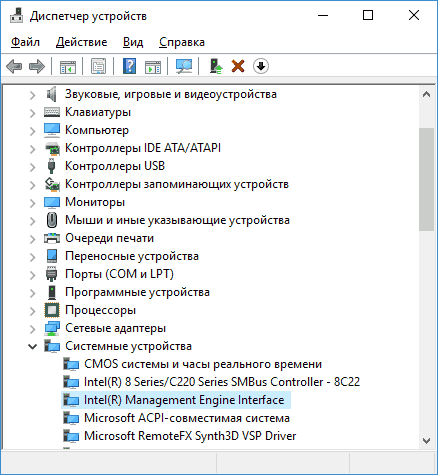Click the show/hide console tree icon
The width and height of the screenshot is (438, 475).
tap(68, 66)
